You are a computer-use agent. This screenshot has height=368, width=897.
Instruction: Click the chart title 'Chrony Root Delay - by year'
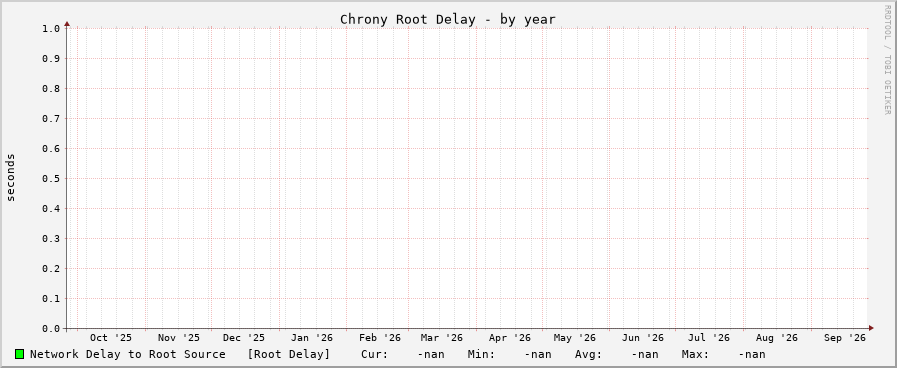(448, 19)
